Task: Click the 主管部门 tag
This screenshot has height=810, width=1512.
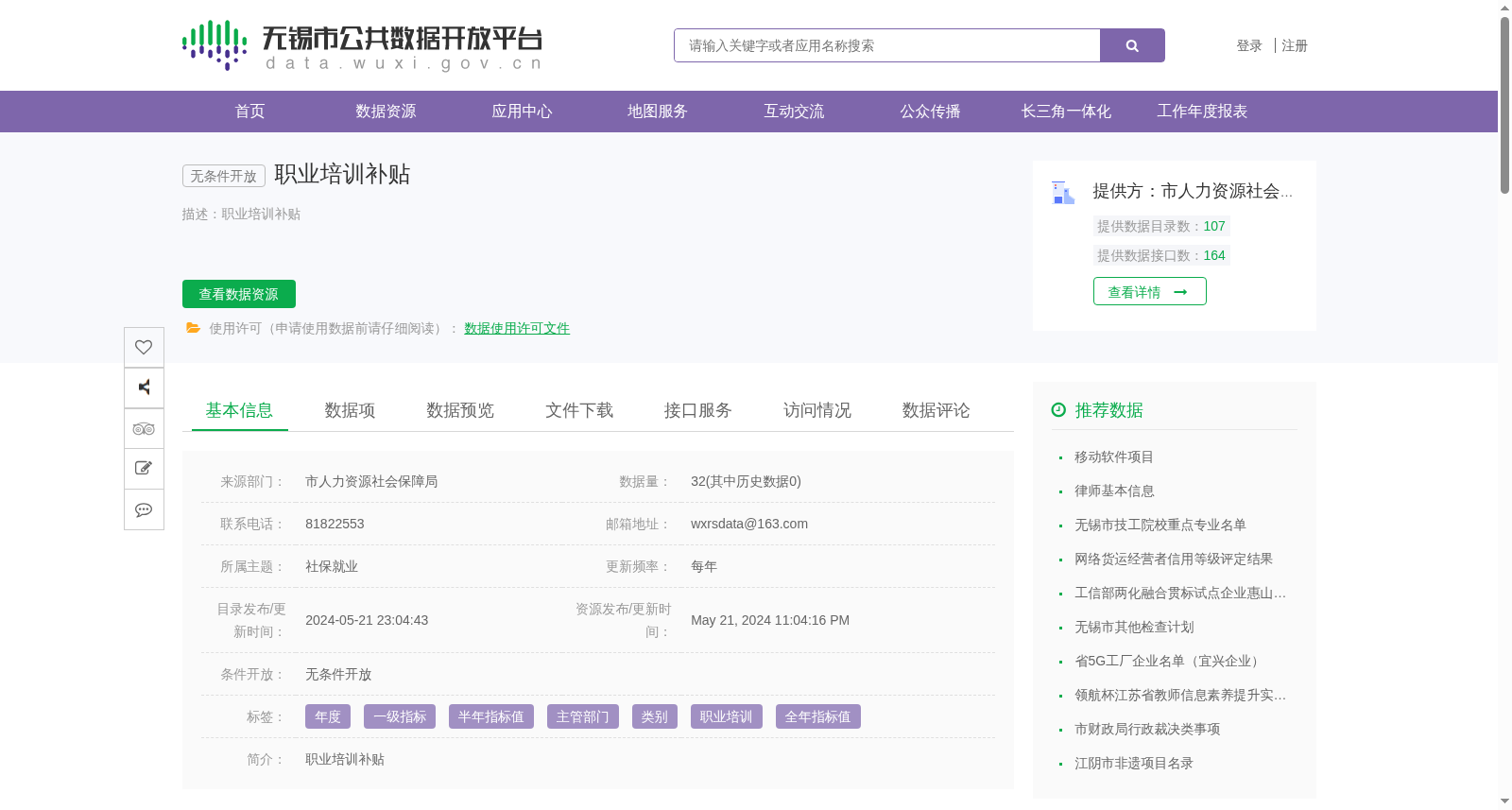Action: (x=583, y=716)
